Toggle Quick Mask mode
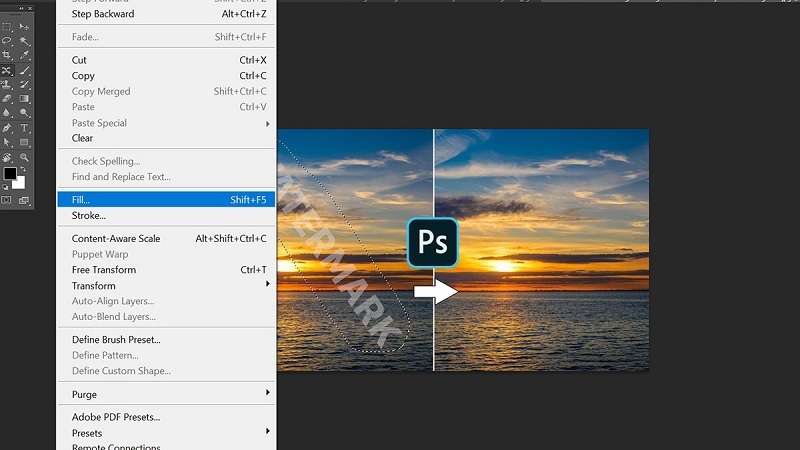Screen dimensions: 800x450 (7, 200)
